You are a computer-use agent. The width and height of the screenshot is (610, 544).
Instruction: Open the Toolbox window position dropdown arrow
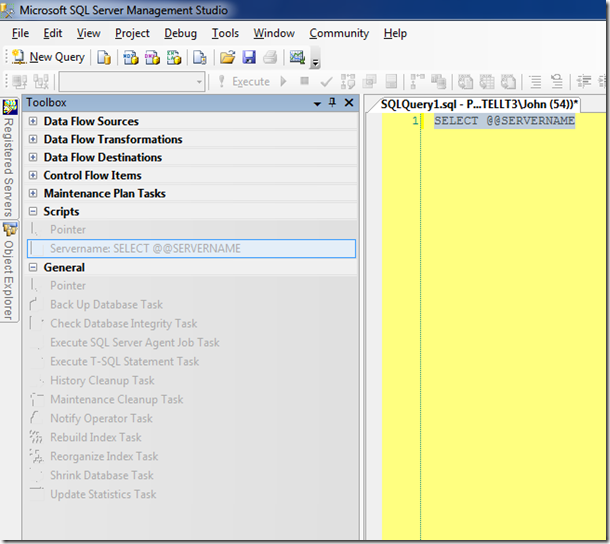click(317, 104)
